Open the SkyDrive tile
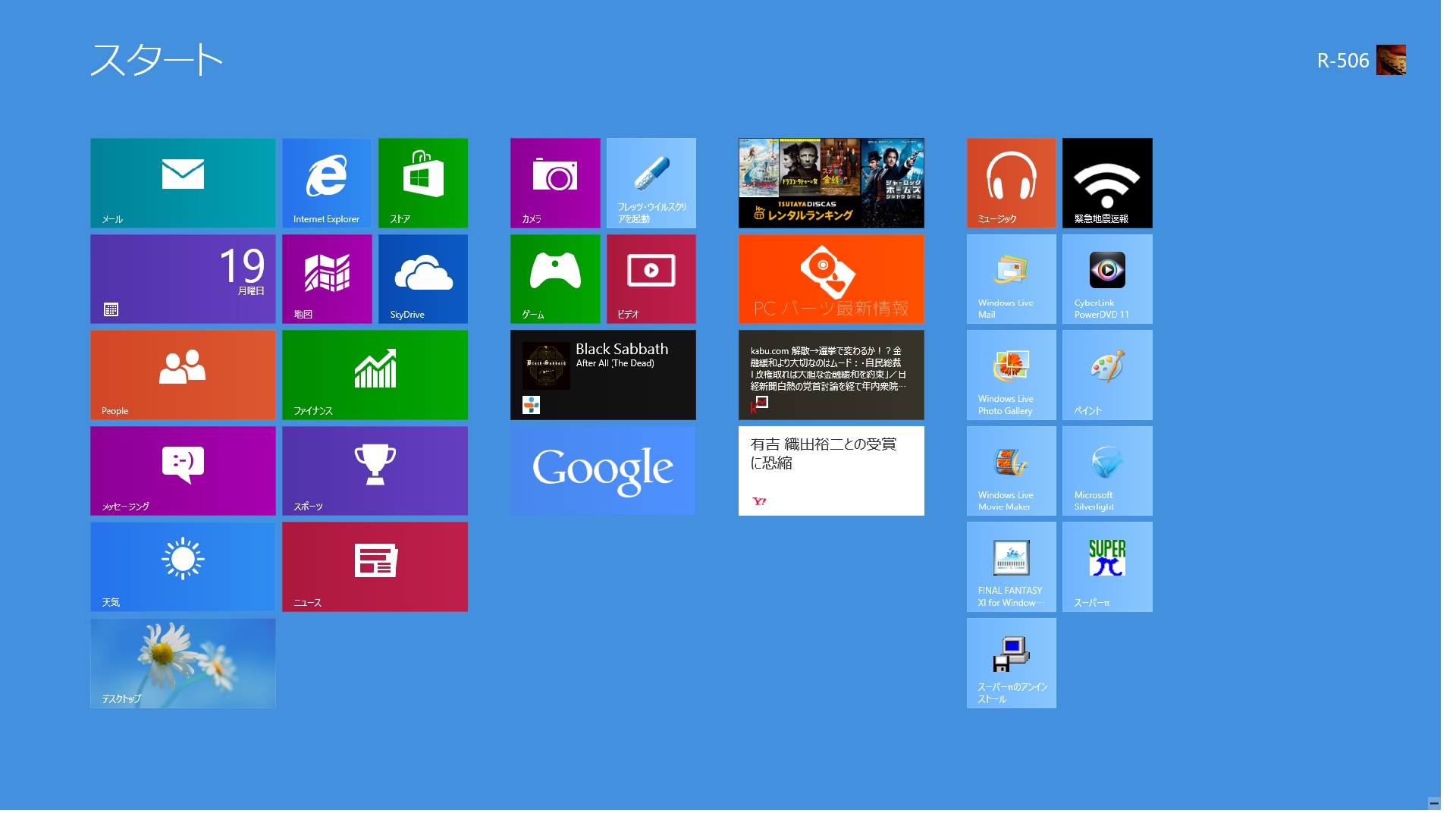The image size is (1456, 819). [423, 279]
